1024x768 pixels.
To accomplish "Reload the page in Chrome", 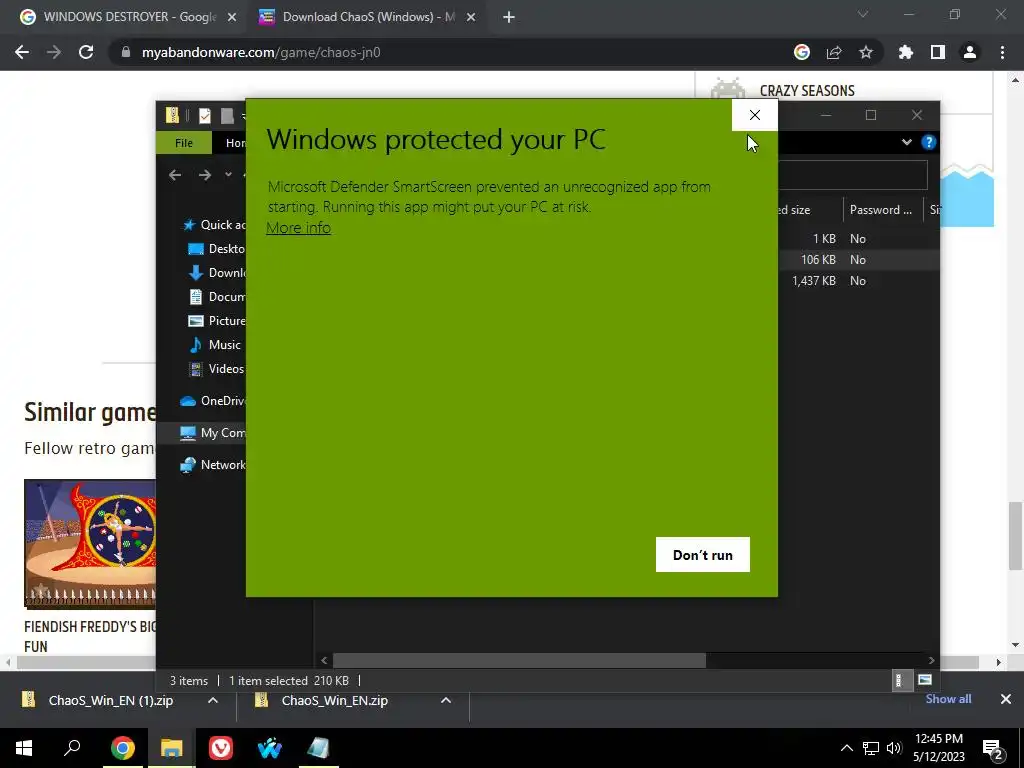I will [x=86, y=52].
